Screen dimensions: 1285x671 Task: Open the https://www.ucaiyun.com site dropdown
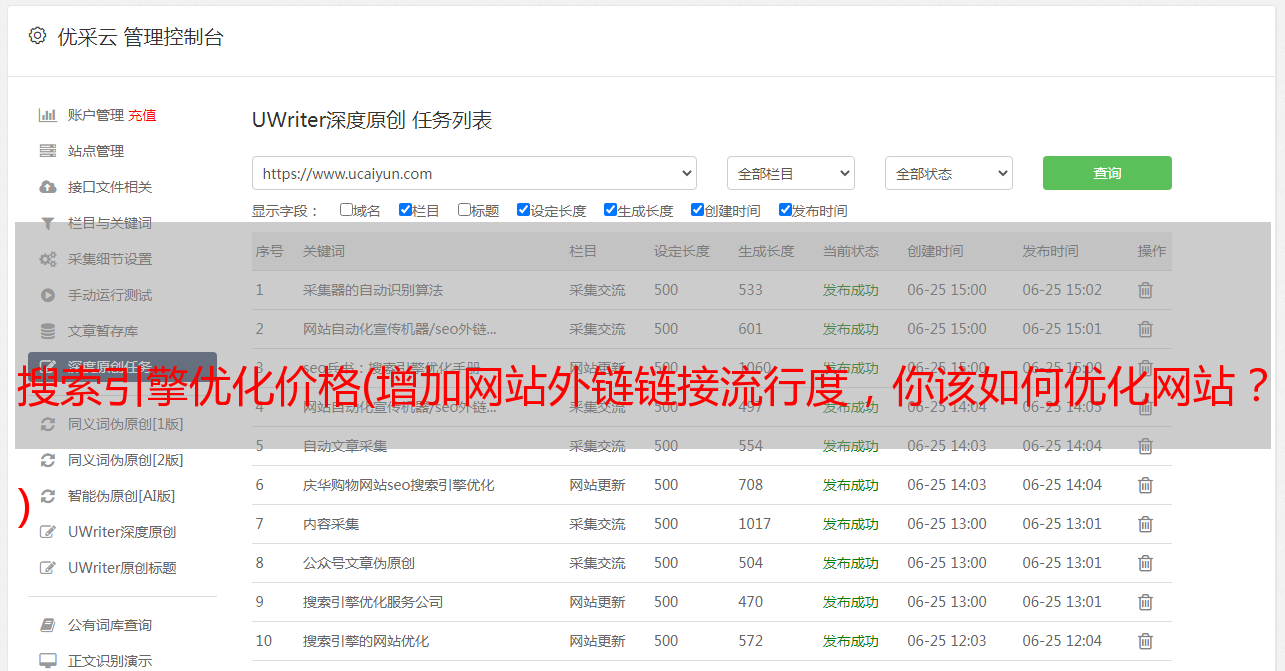tap(474, 173)
